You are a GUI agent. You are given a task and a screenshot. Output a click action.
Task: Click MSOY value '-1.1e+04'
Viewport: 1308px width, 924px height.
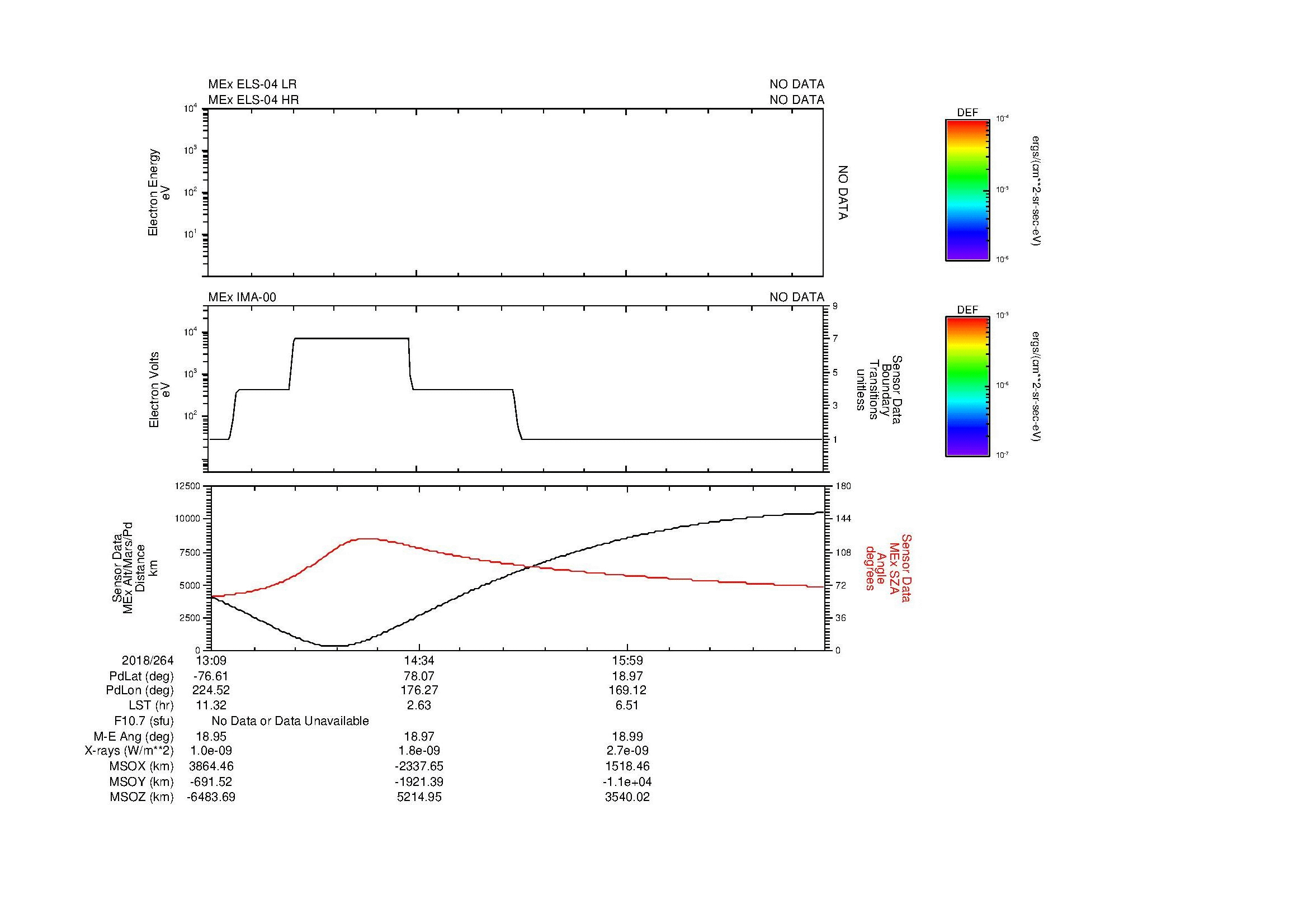point(627,781)
